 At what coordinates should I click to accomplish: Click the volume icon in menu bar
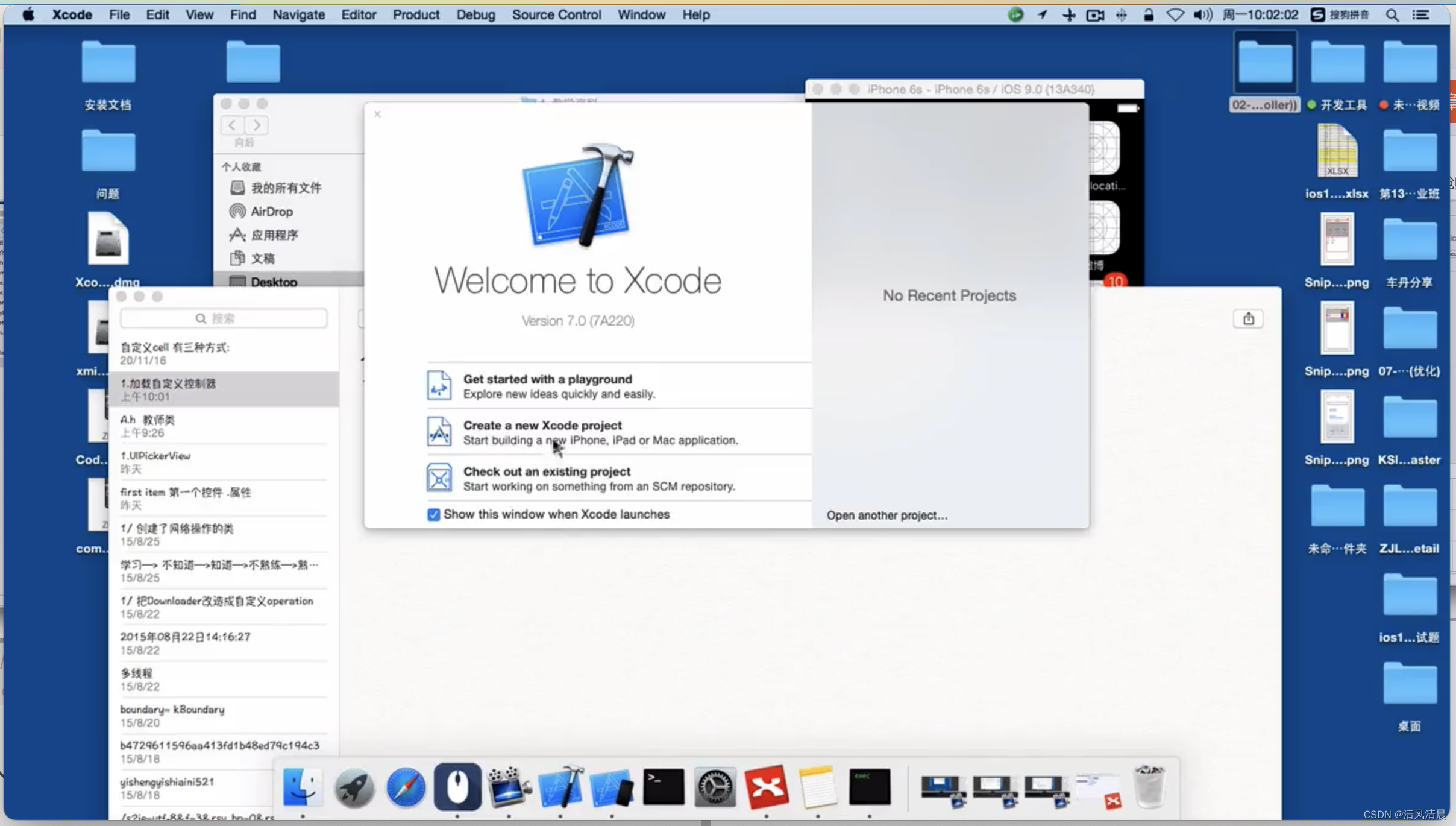(x=1202, y=15)
